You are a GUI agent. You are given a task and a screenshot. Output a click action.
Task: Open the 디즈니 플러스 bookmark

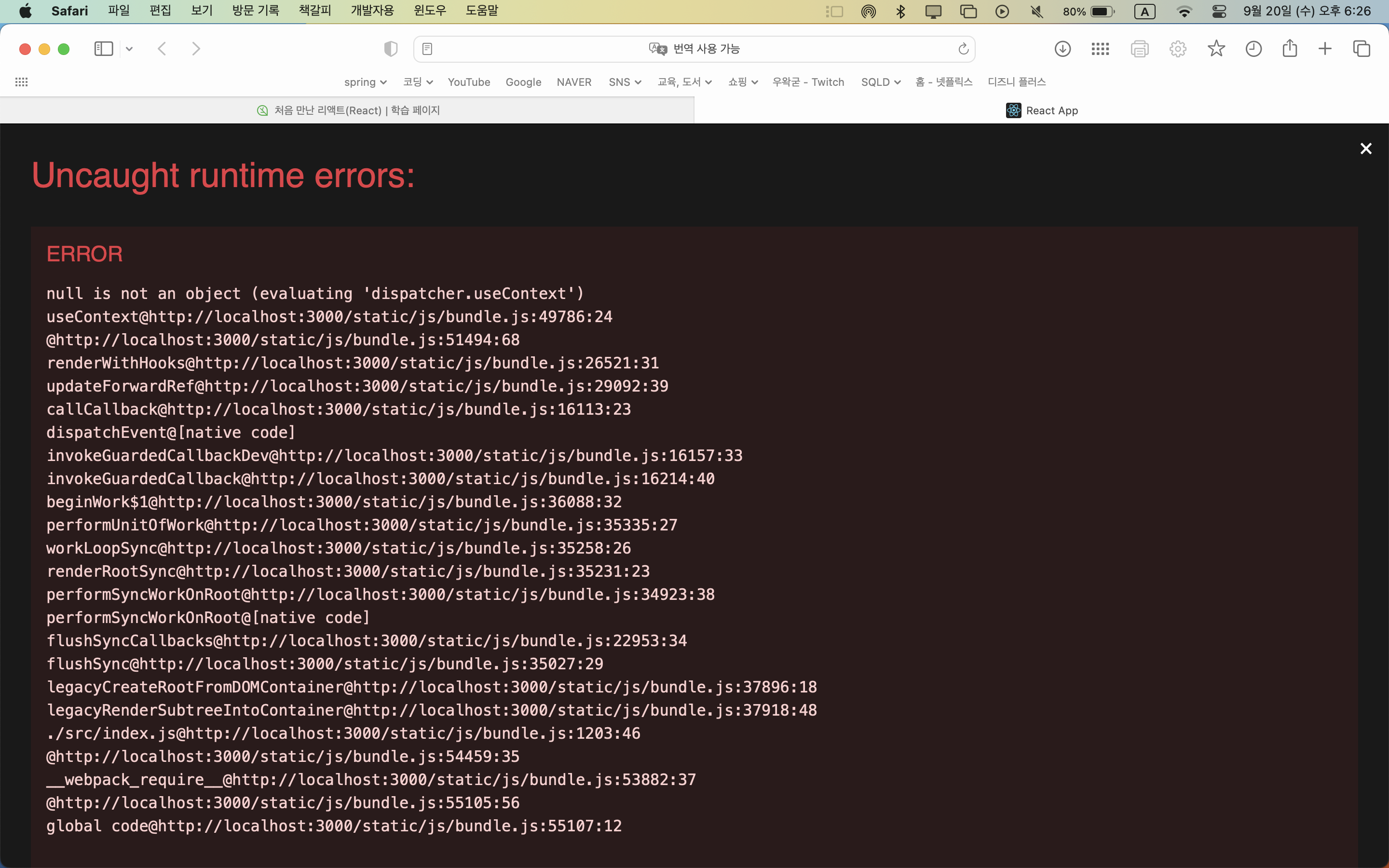click(x=1017, y=82)
